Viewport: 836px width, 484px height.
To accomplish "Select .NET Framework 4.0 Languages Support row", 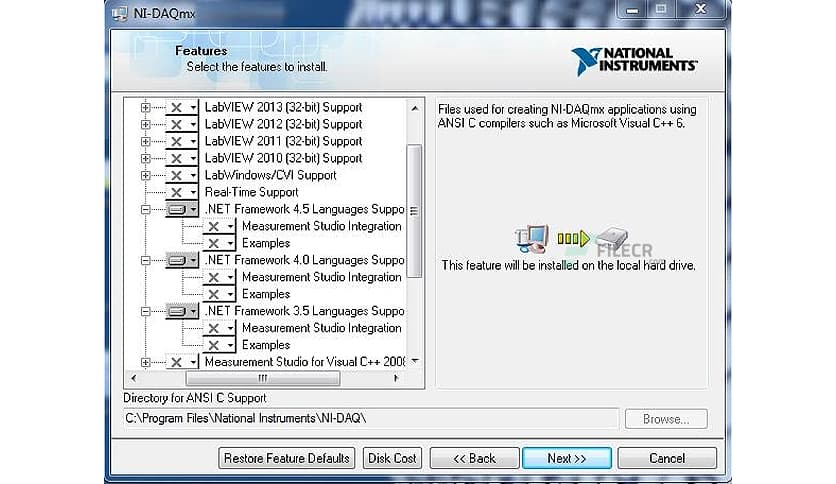I will (304, 260).
